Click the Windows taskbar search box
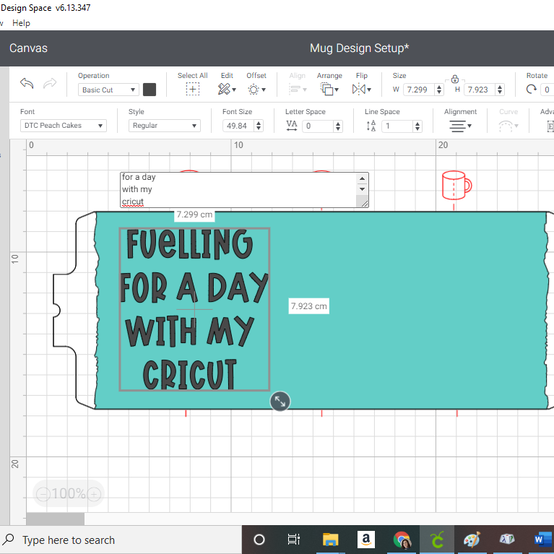The height and width of the screenshot is (554, 554). coord(121,540)
